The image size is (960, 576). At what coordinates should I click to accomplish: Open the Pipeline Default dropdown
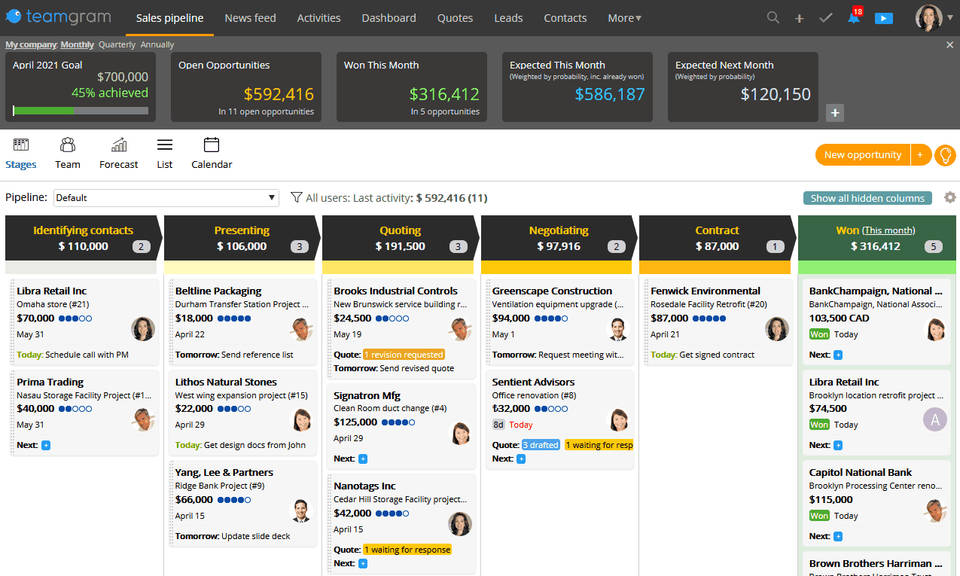(166, 198)
